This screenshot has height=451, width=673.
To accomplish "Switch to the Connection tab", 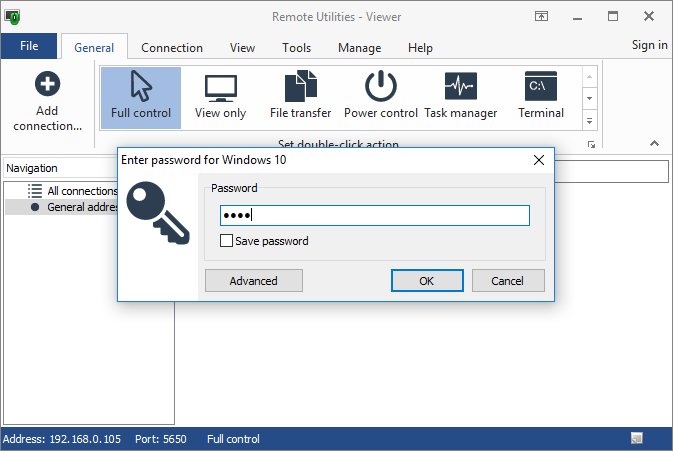I will [x=172, y=48].
